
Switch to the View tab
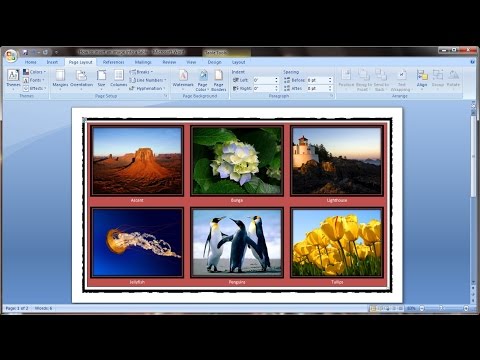click(191, 62)
